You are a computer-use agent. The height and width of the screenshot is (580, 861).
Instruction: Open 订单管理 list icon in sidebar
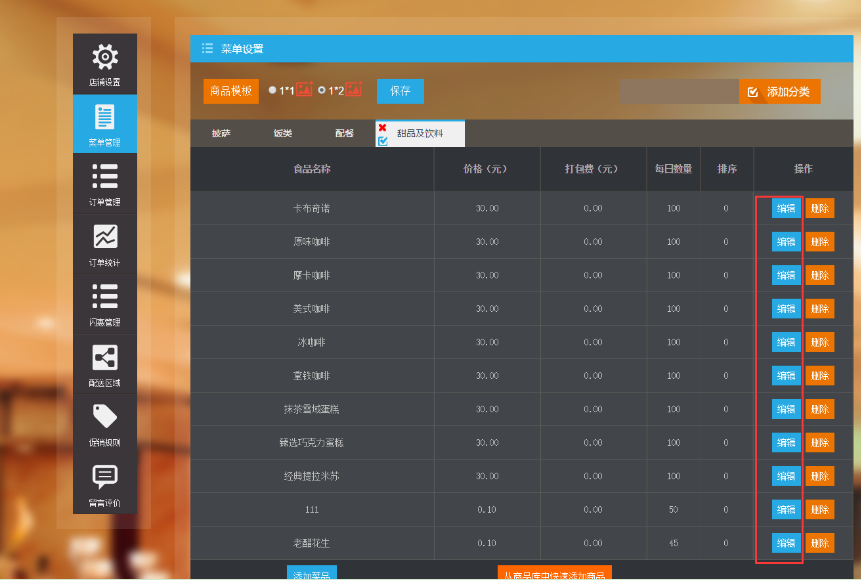105,178
